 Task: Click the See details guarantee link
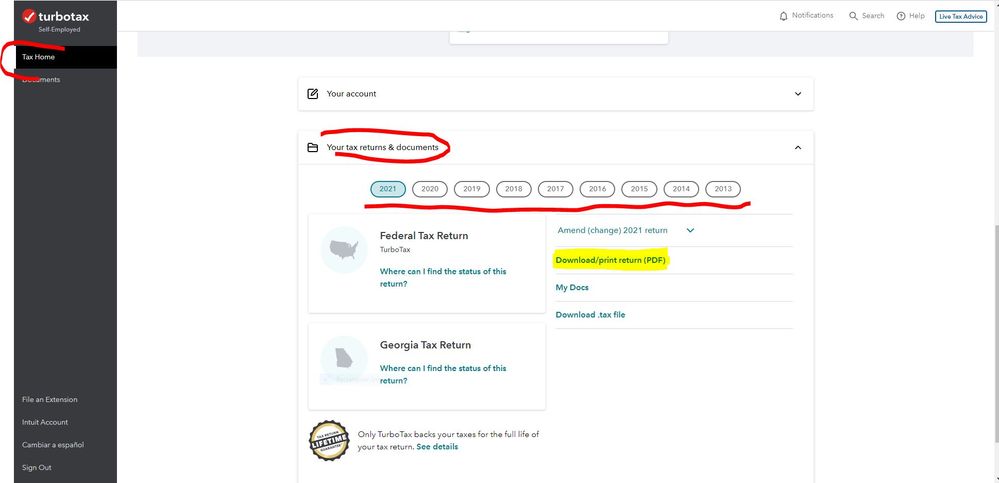click(437, 447)
